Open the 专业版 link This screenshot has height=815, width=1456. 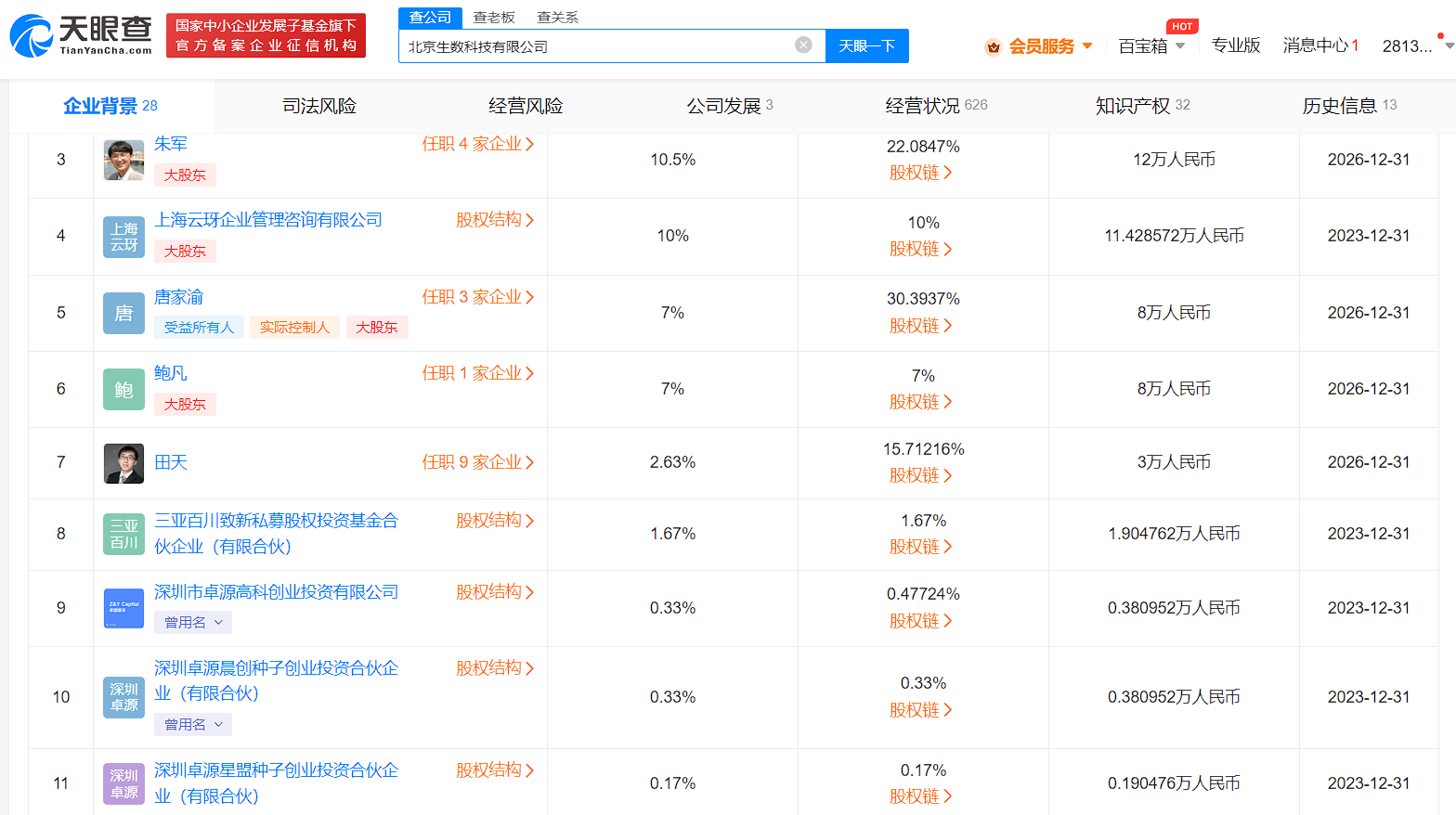click(x=1236, y=45)
